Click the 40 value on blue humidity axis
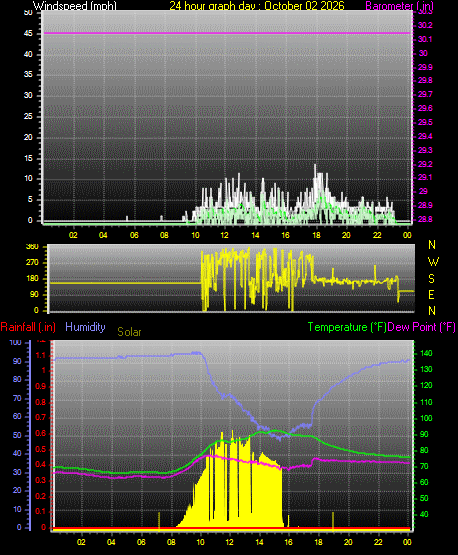The image size is (458, 555). (17, 453)
